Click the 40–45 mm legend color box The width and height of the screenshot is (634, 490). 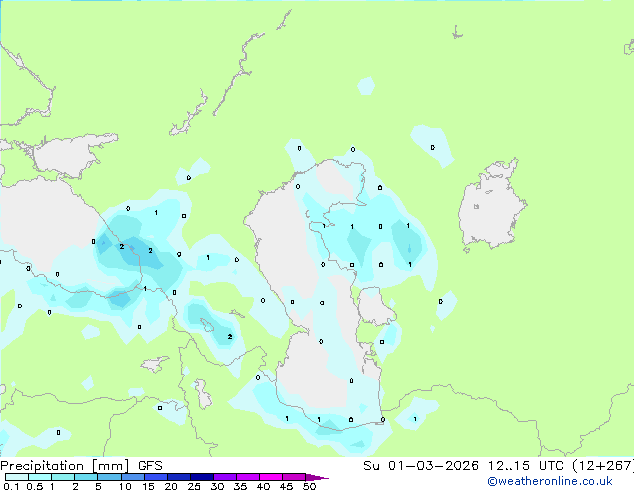click(x=271, y=477)
